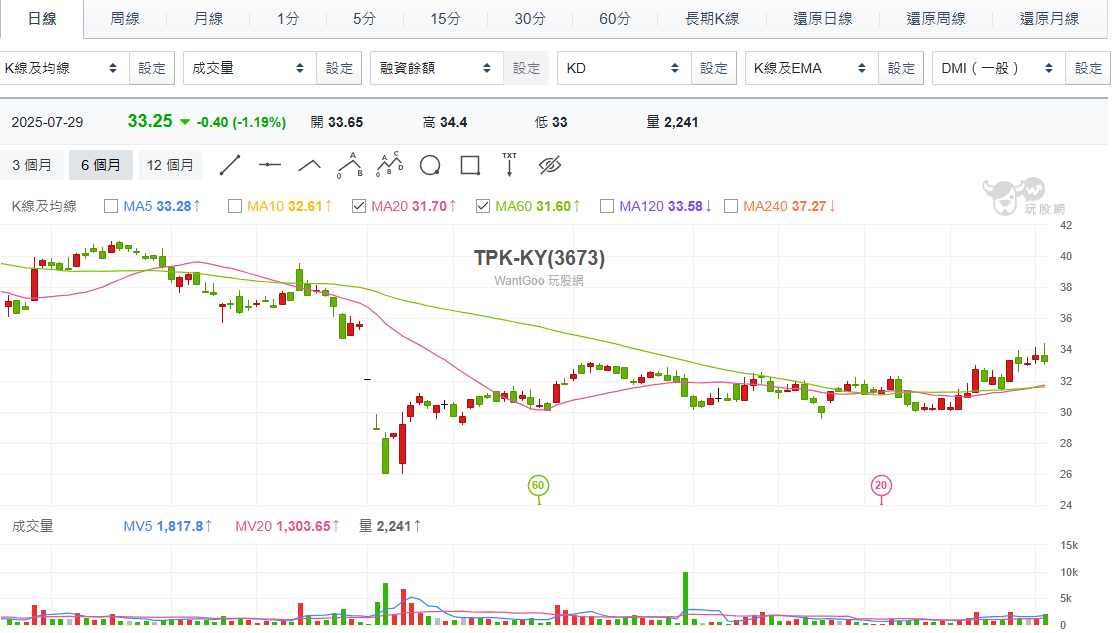Click the 12 個月 range button

coord(170,165)
